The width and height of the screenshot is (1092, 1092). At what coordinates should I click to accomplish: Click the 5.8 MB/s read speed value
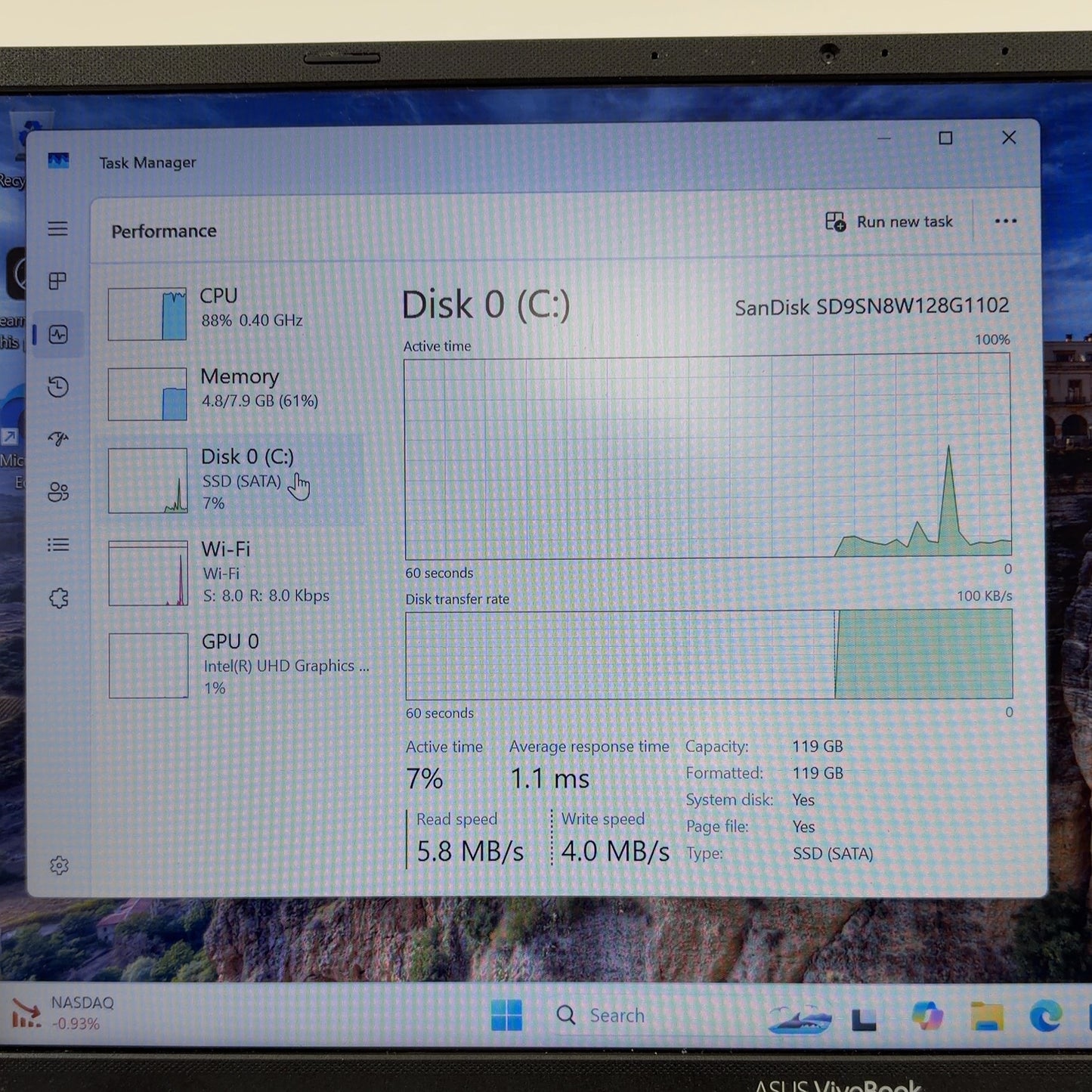click(470, 852)
